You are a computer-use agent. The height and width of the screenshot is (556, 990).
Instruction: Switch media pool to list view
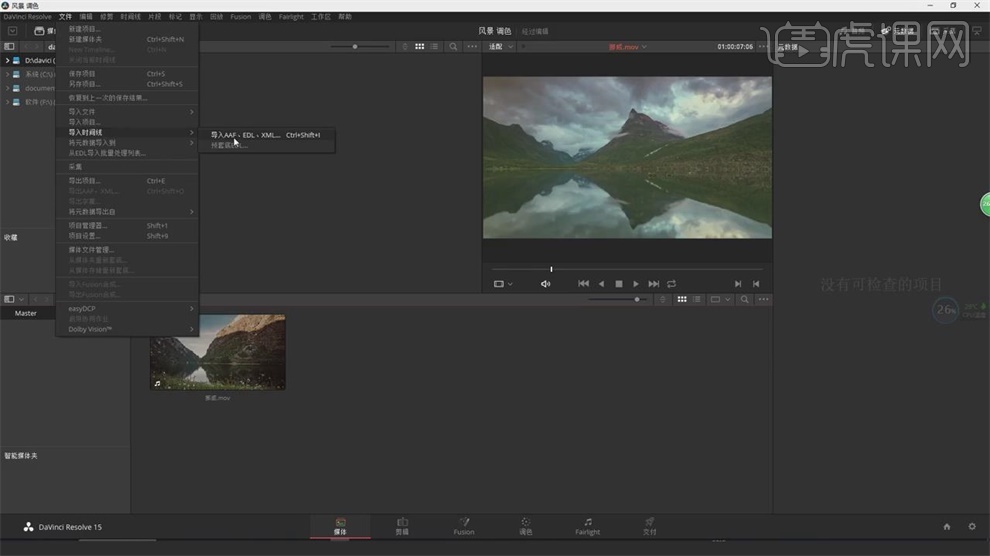(698, 299)
